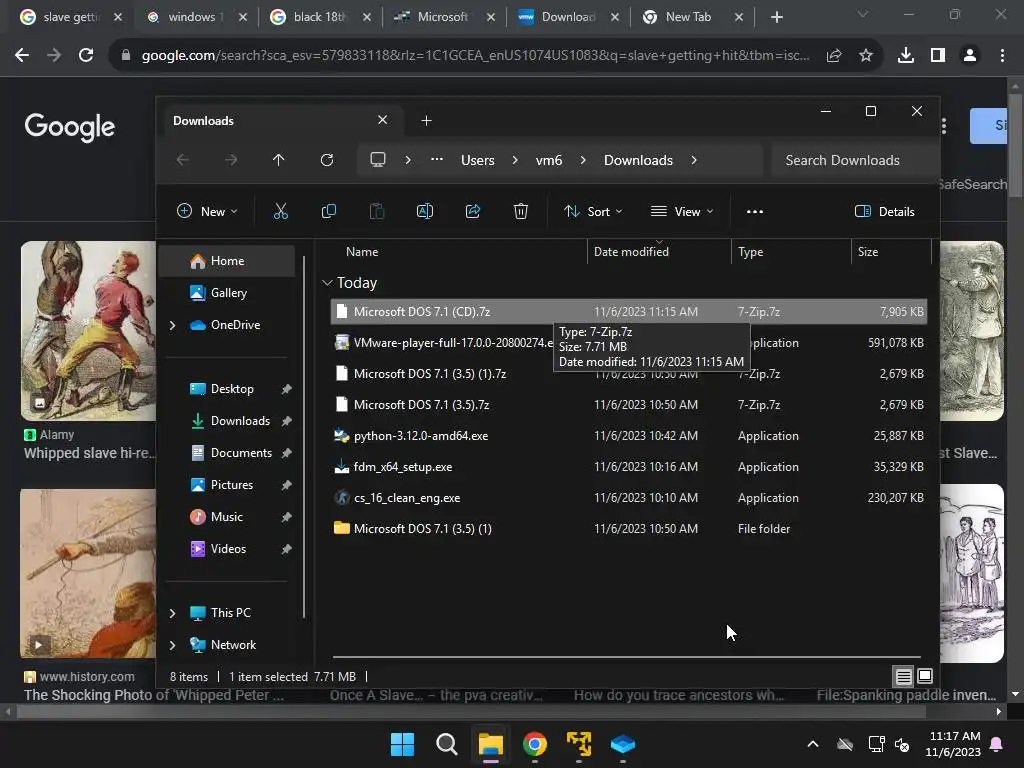The image size is (1024, 768).
Task: Sort by the Name column header
Action: click(x=362, y=252)
